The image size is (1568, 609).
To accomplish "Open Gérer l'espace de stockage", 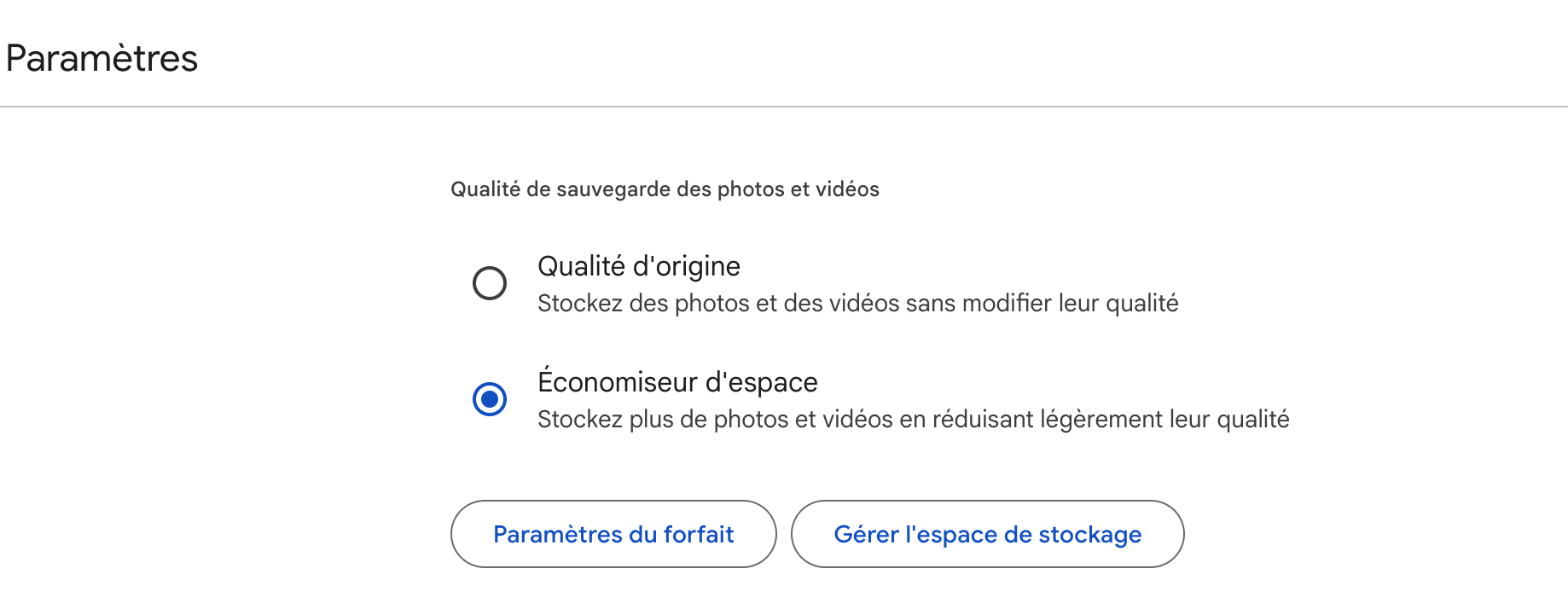I will click(987, 534).
